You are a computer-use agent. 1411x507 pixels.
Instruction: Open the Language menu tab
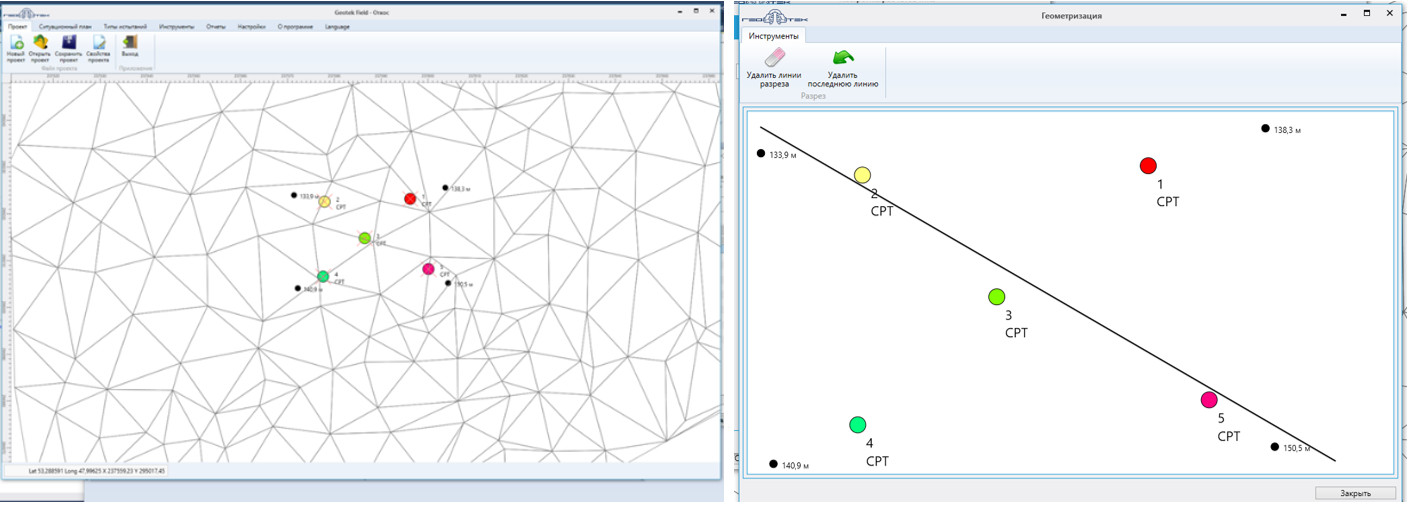click(337, 26)
